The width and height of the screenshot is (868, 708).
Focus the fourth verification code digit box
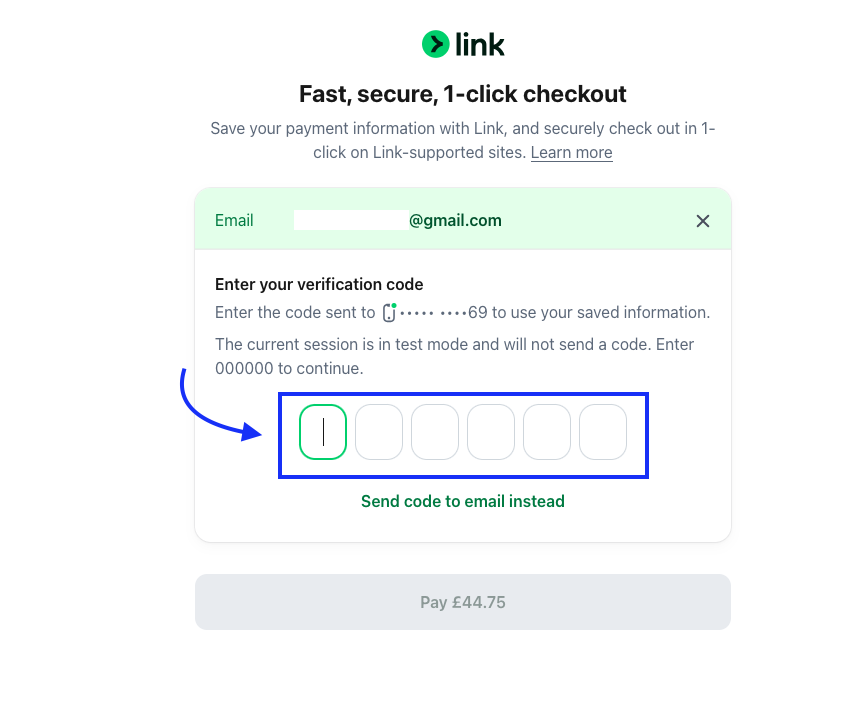tap(491, 432)
